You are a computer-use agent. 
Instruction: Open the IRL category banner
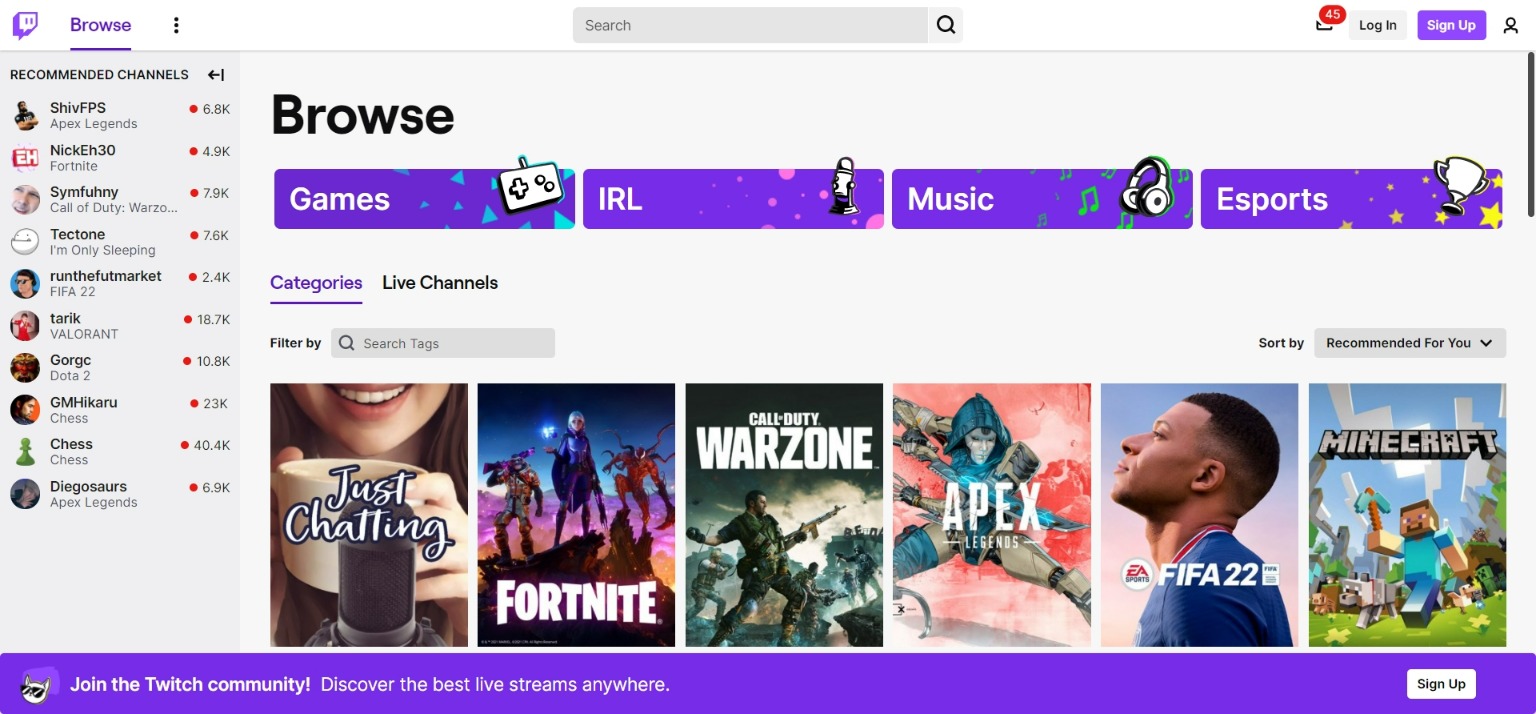[x=733, y=199]
